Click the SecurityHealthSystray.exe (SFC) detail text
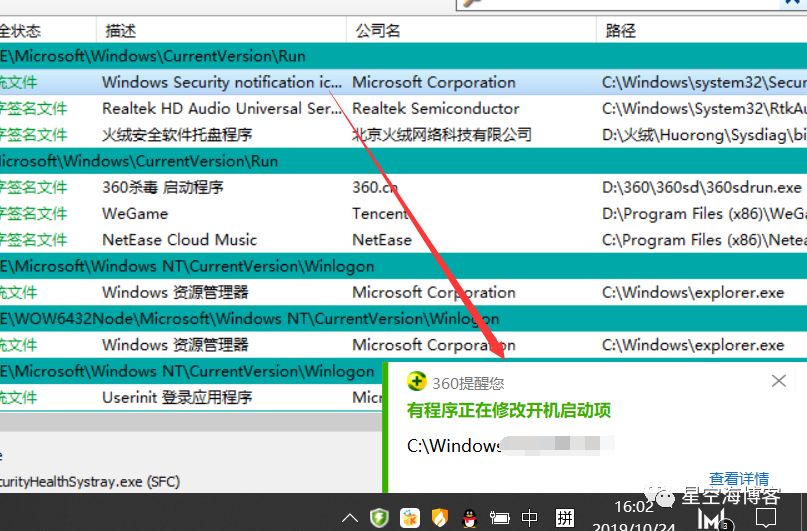 pos(90,482)
